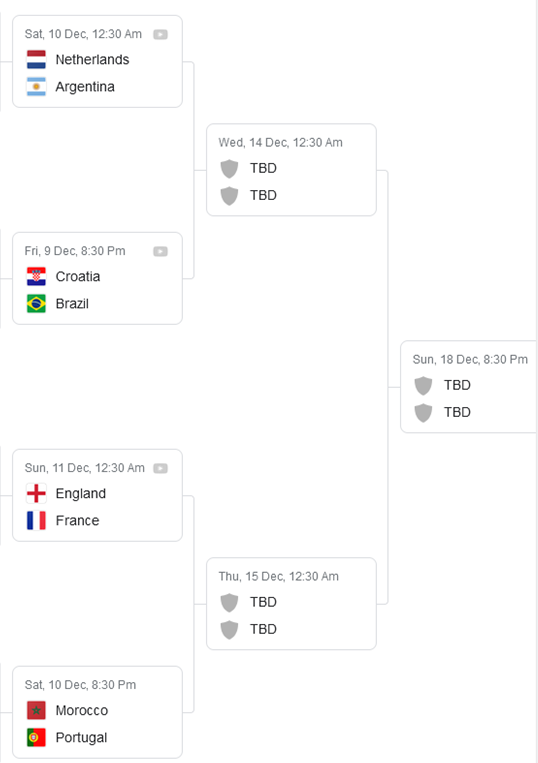Click the Netherlands flag icon
538x763 pixels.
pos(36,59)
